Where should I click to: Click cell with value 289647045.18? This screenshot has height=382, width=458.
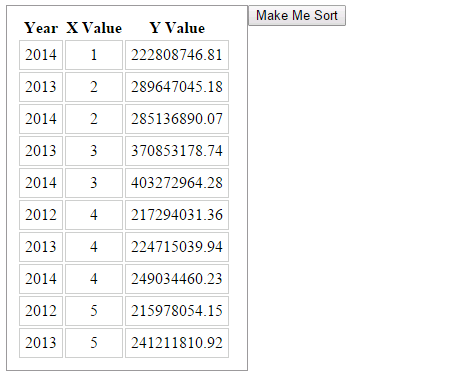[177, 87]
